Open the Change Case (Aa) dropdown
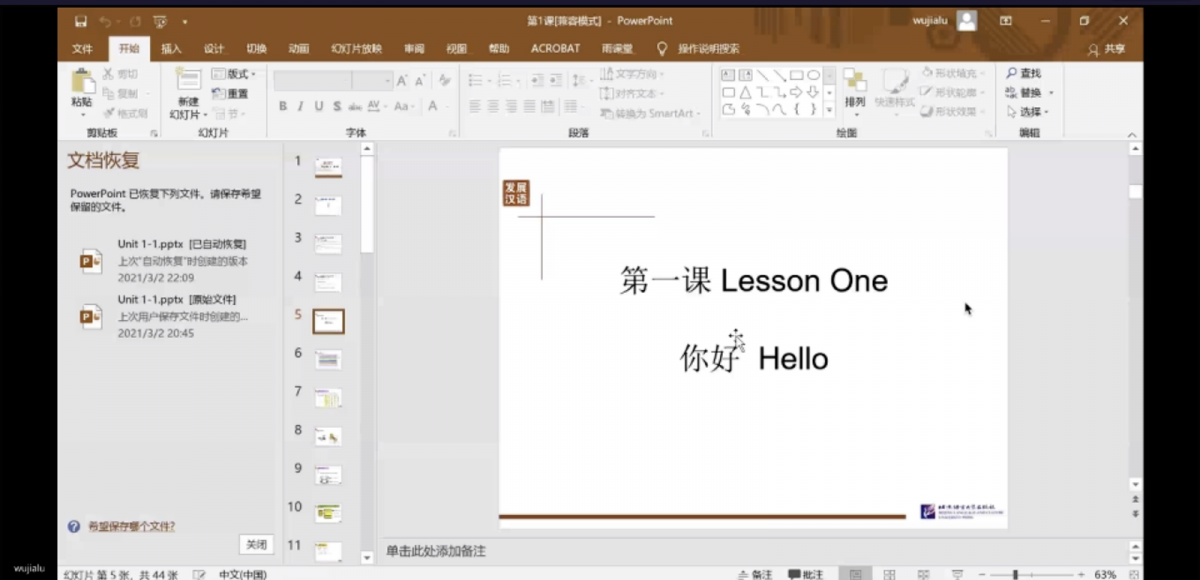 (405, 106)
